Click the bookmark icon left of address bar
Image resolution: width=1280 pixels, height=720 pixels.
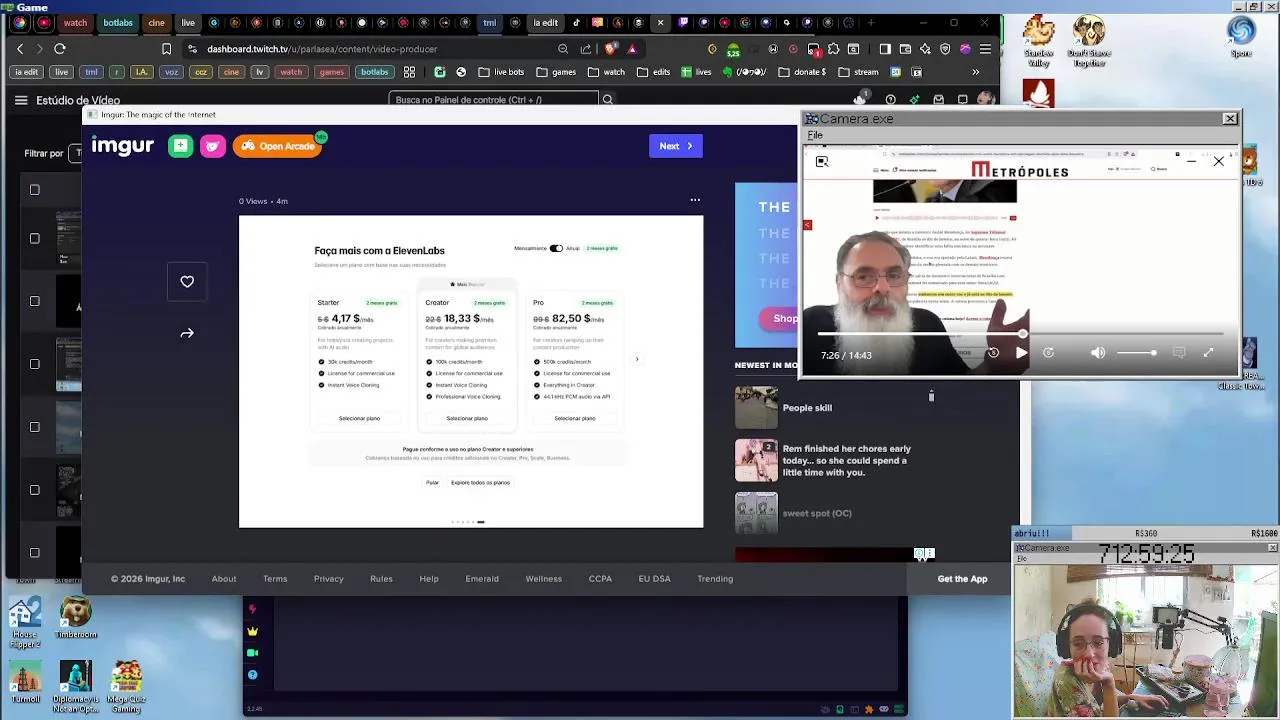[x=166, y=49]
